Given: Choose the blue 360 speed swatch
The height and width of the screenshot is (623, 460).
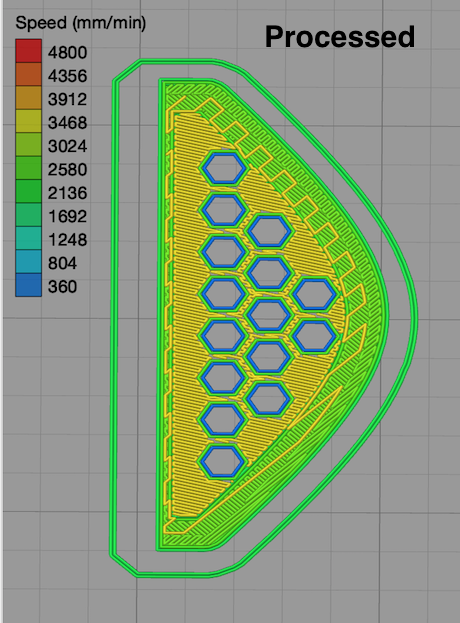Looking at the screenshot, I should click(x=29, y=285).
